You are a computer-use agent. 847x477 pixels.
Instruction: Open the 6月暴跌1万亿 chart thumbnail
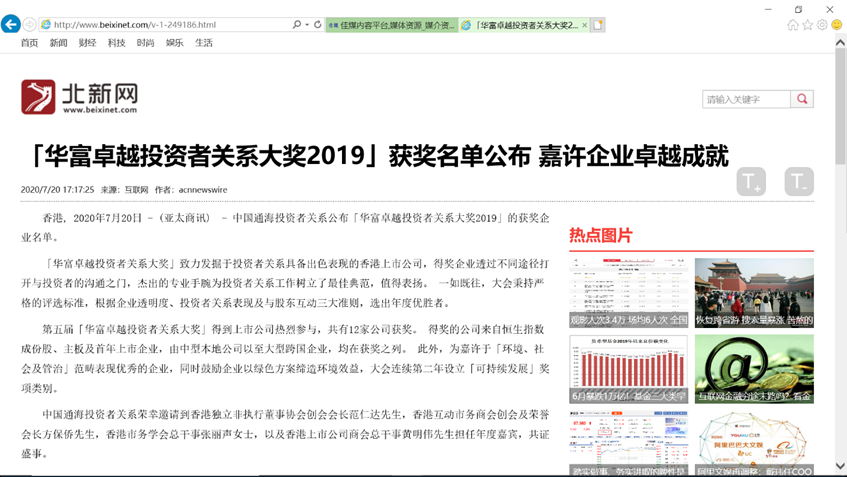point(628,369)
